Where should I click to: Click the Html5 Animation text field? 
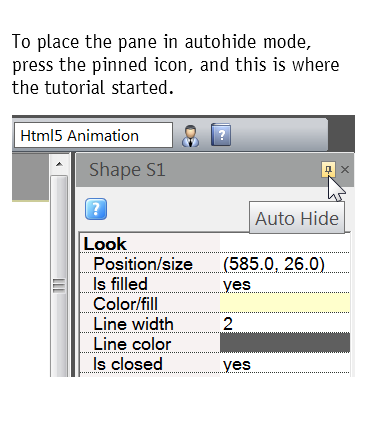pyautogui.click(x=93, y=135)
